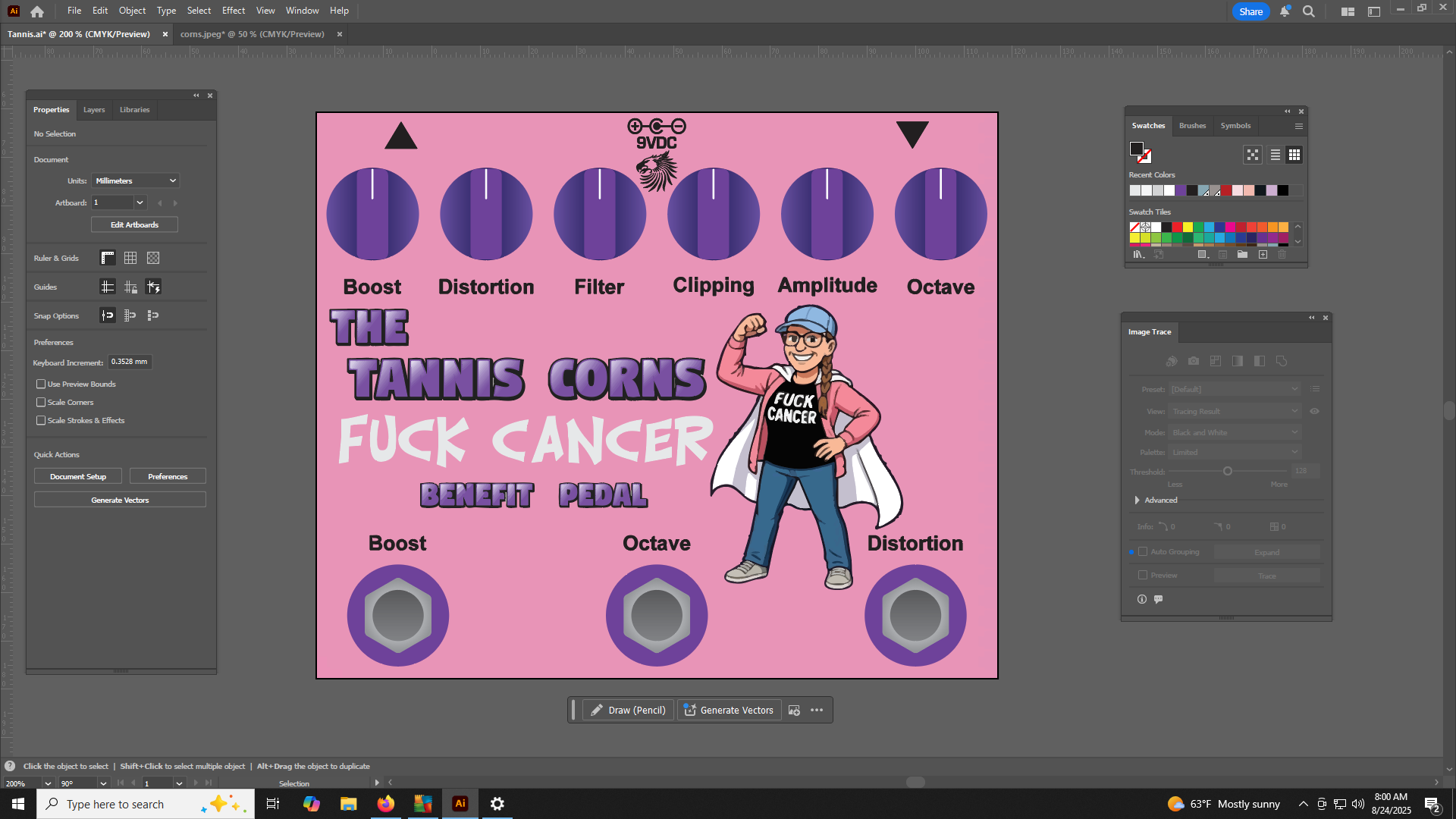Expand the Advanced section in Image Trace

click(x=1137, y=500)
